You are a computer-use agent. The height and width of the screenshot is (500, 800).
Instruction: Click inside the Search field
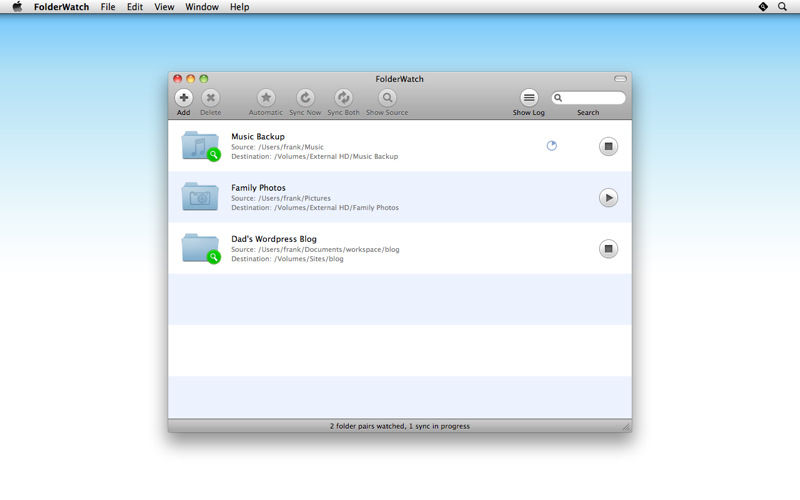(588, 97)
